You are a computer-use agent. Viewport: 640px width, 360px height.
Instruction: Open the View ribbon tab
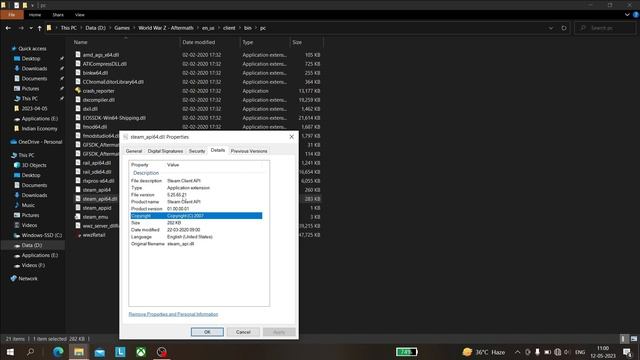click(80, 15)
